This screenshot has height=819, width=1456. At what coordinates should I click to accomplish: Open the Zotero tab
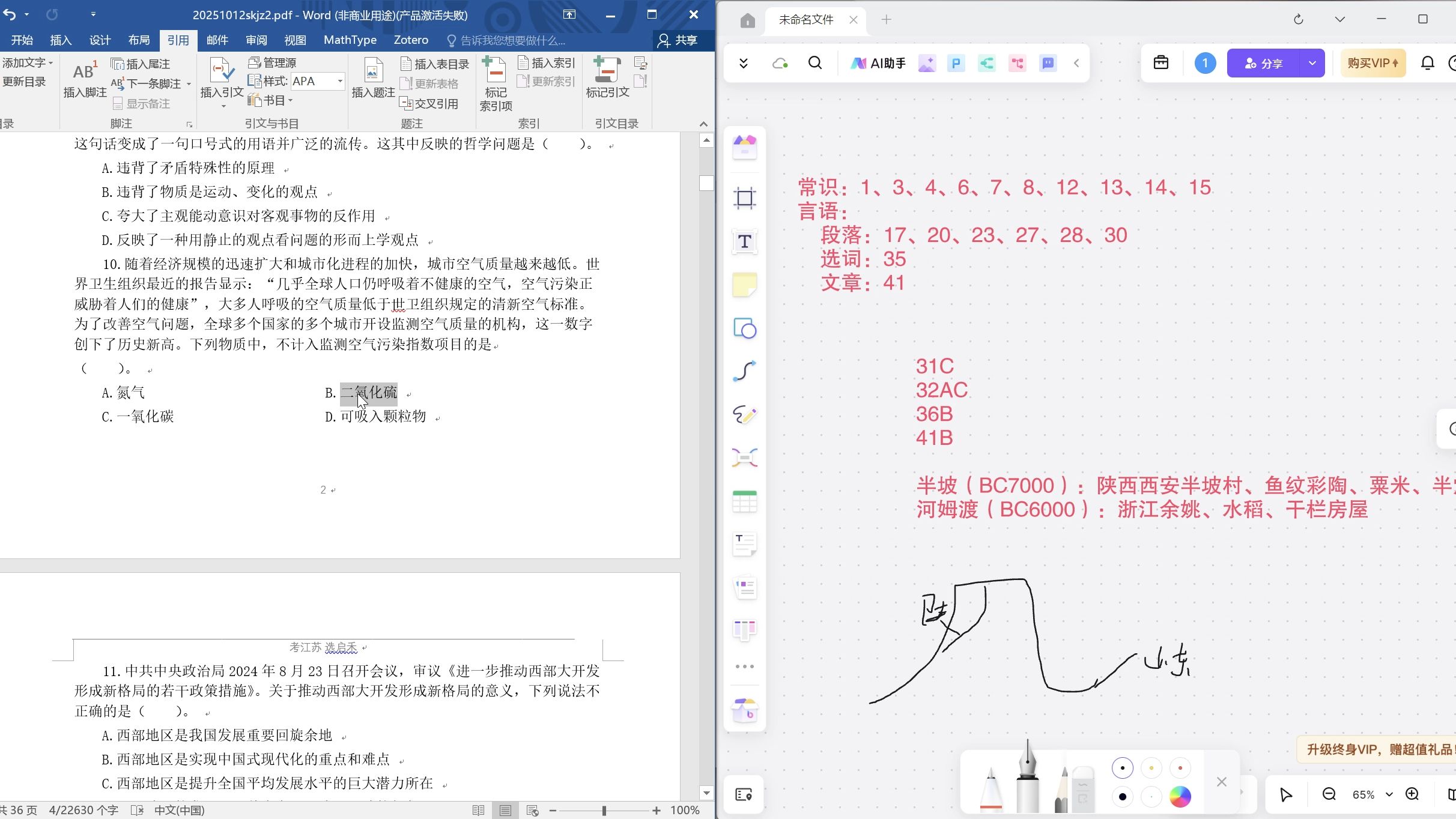coord(411,40)
